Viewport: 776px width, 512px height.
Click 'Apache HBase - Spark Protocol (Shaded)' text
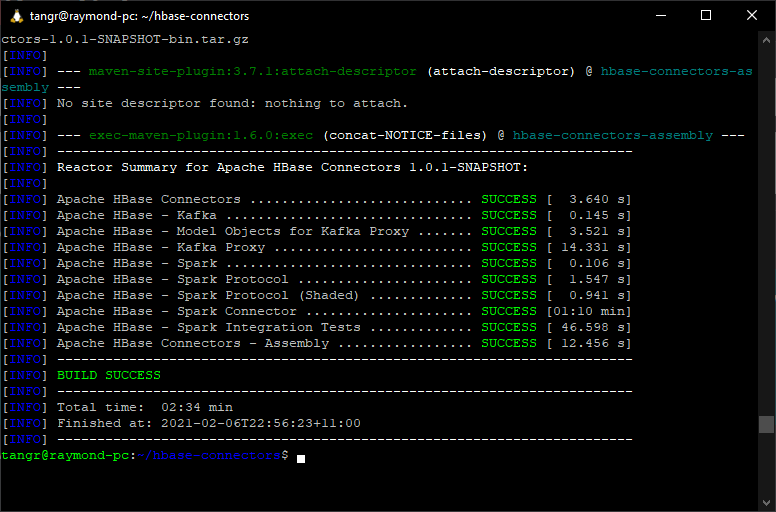(x=207, y=295)
